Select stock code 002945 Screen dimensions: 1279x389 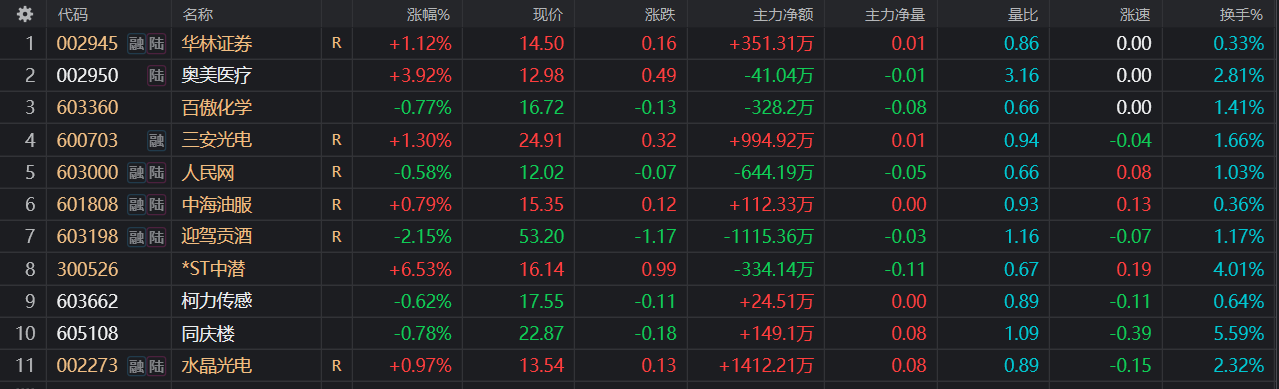(87, 44)
